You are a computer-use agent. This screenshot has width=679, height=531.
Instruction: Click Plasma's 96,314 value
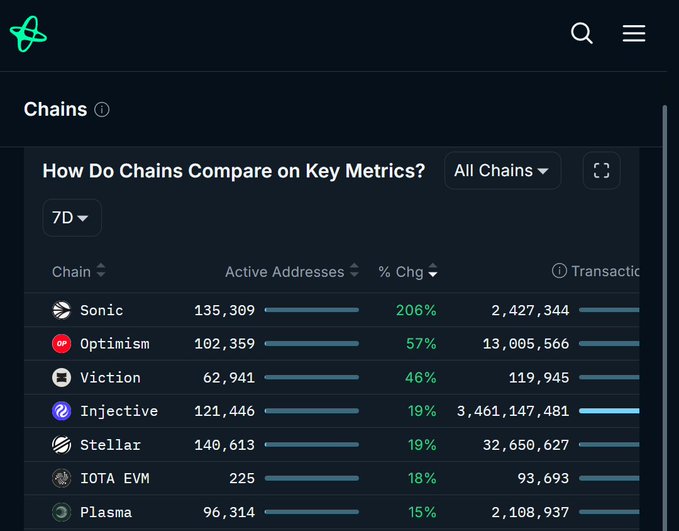pos(229,512)
